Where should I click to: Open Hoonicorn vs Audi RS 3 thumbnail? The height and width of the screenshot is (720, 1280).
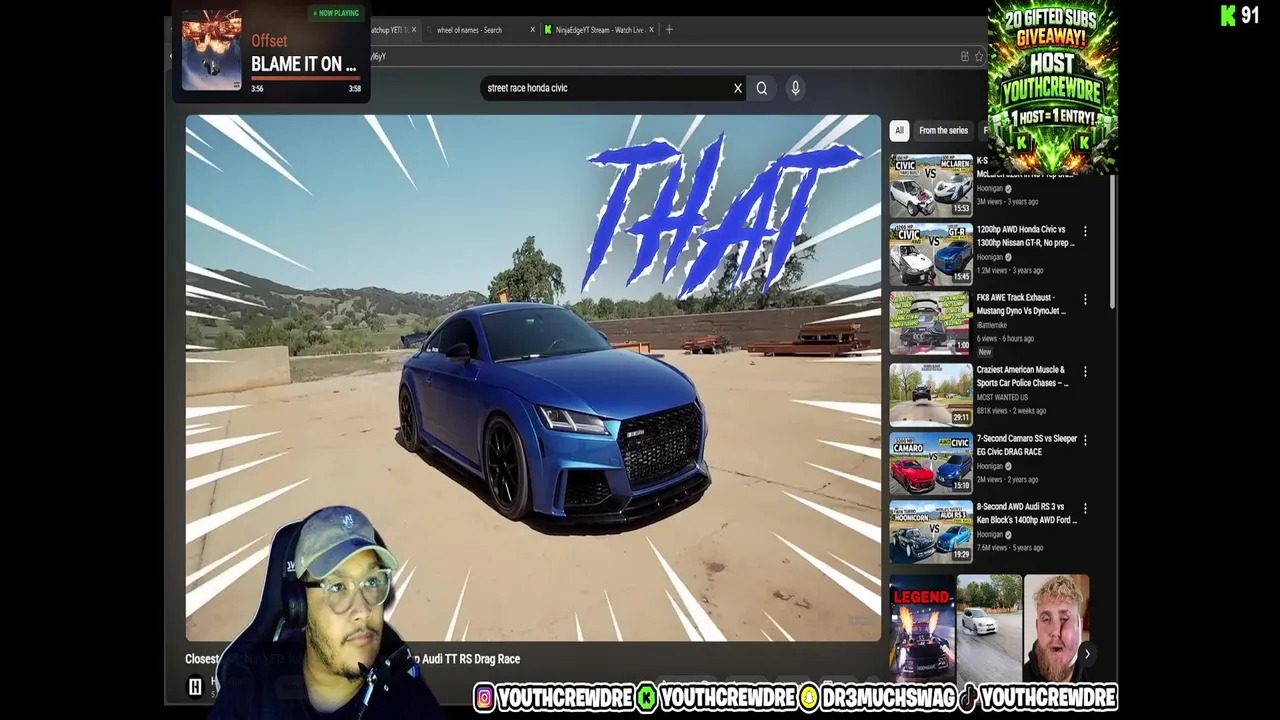click(931, 531)
